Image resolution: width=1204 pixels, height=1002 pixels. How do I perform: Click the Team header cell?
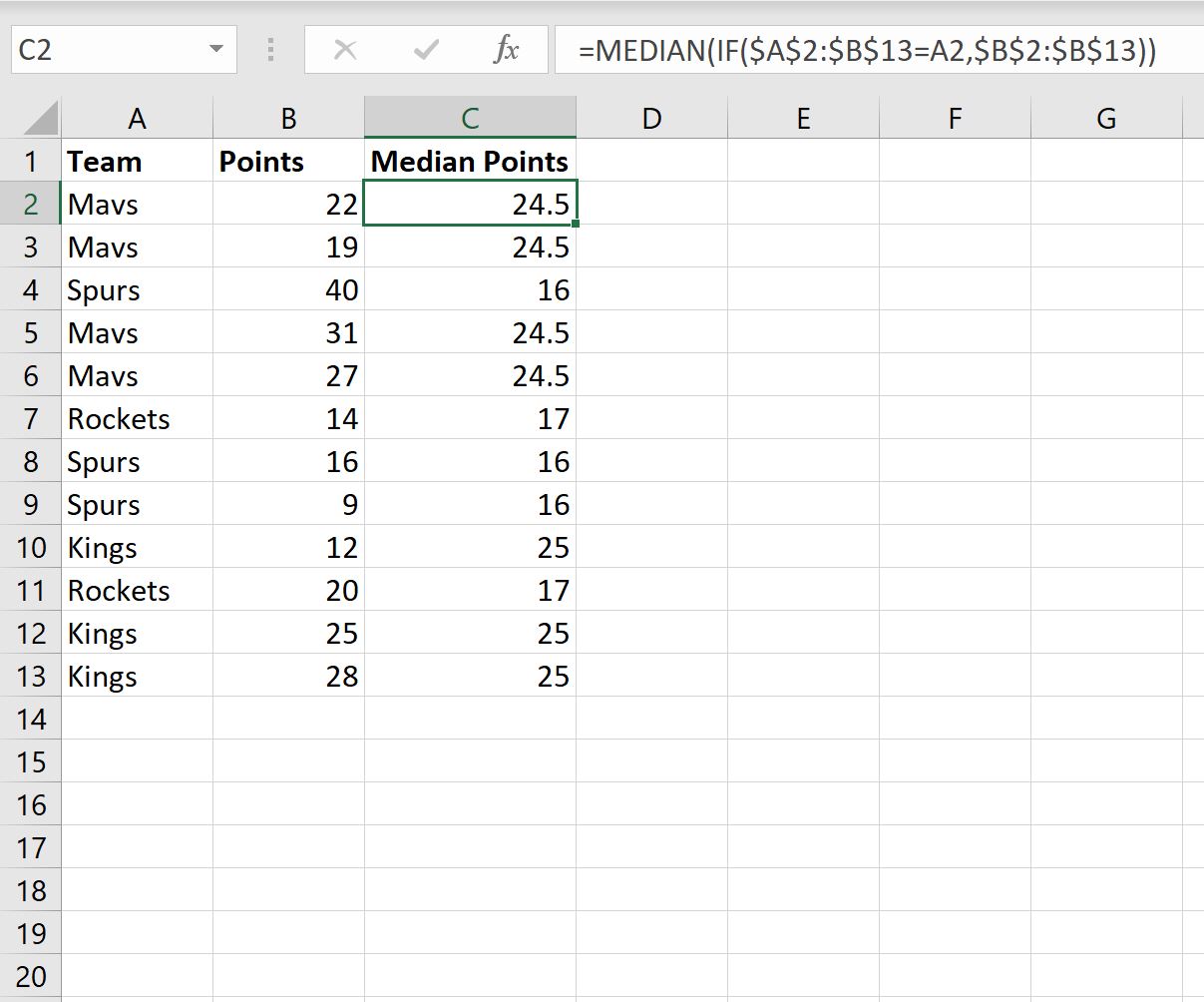coord(137,161)
